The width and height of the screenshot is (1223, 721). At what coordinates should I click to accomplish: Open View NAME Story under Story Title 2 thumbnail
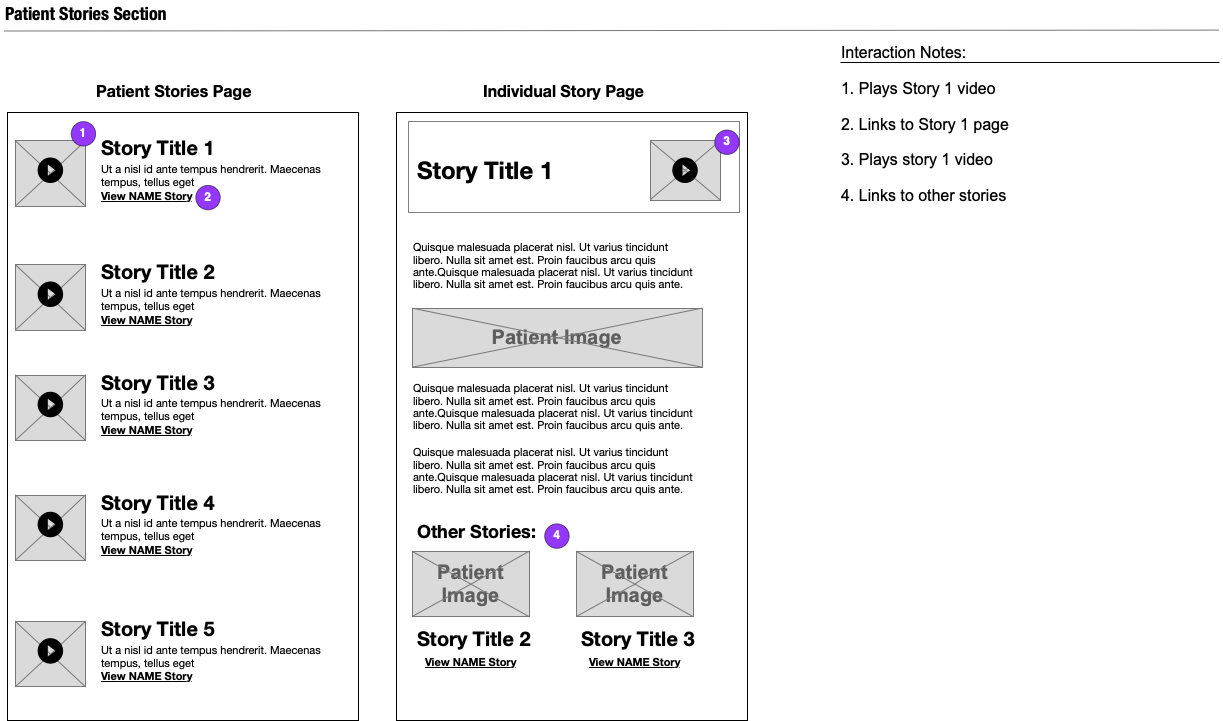coord(470,662)
